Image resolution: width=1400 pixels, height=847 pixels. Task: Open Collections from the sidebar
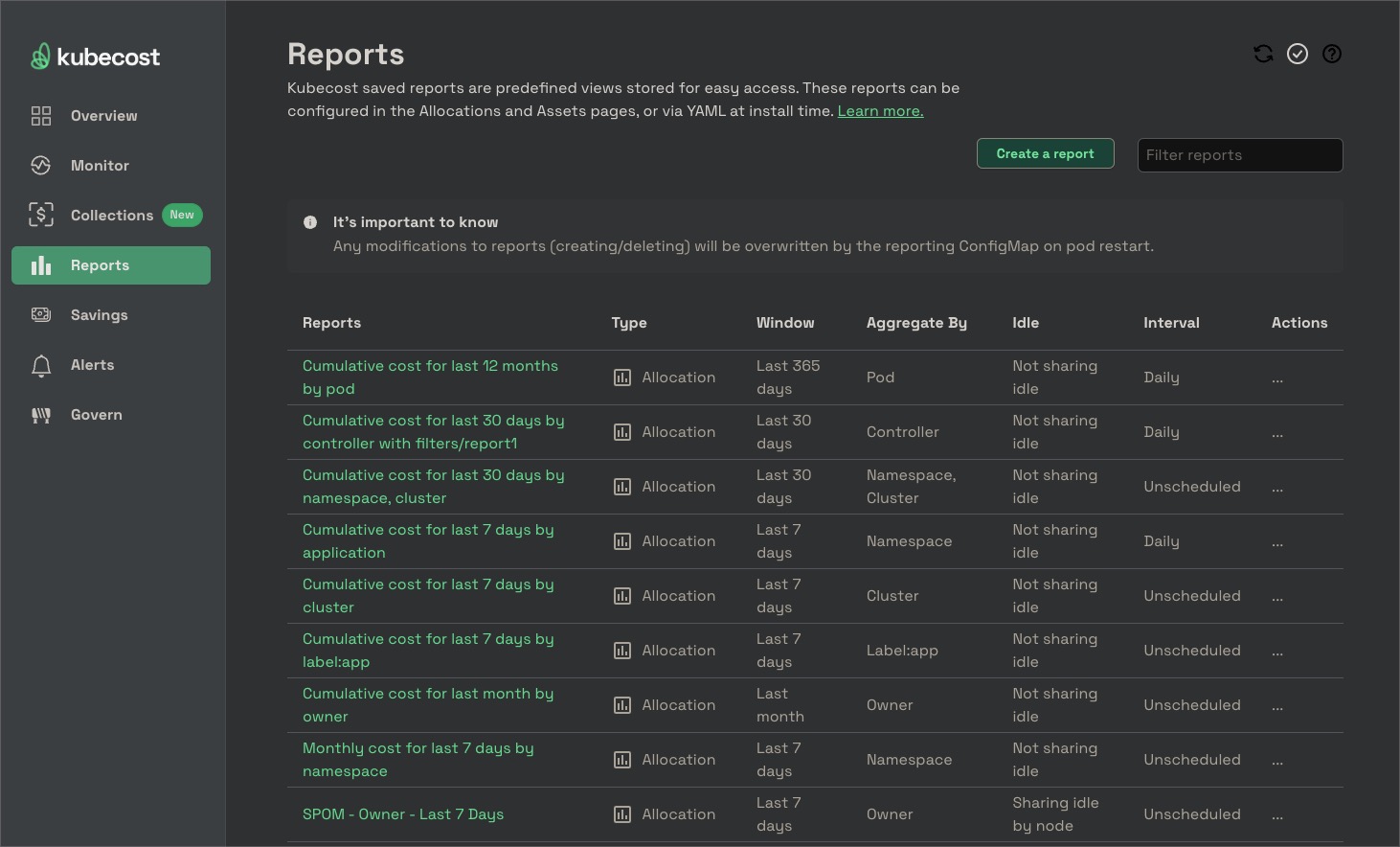point(111,216)
